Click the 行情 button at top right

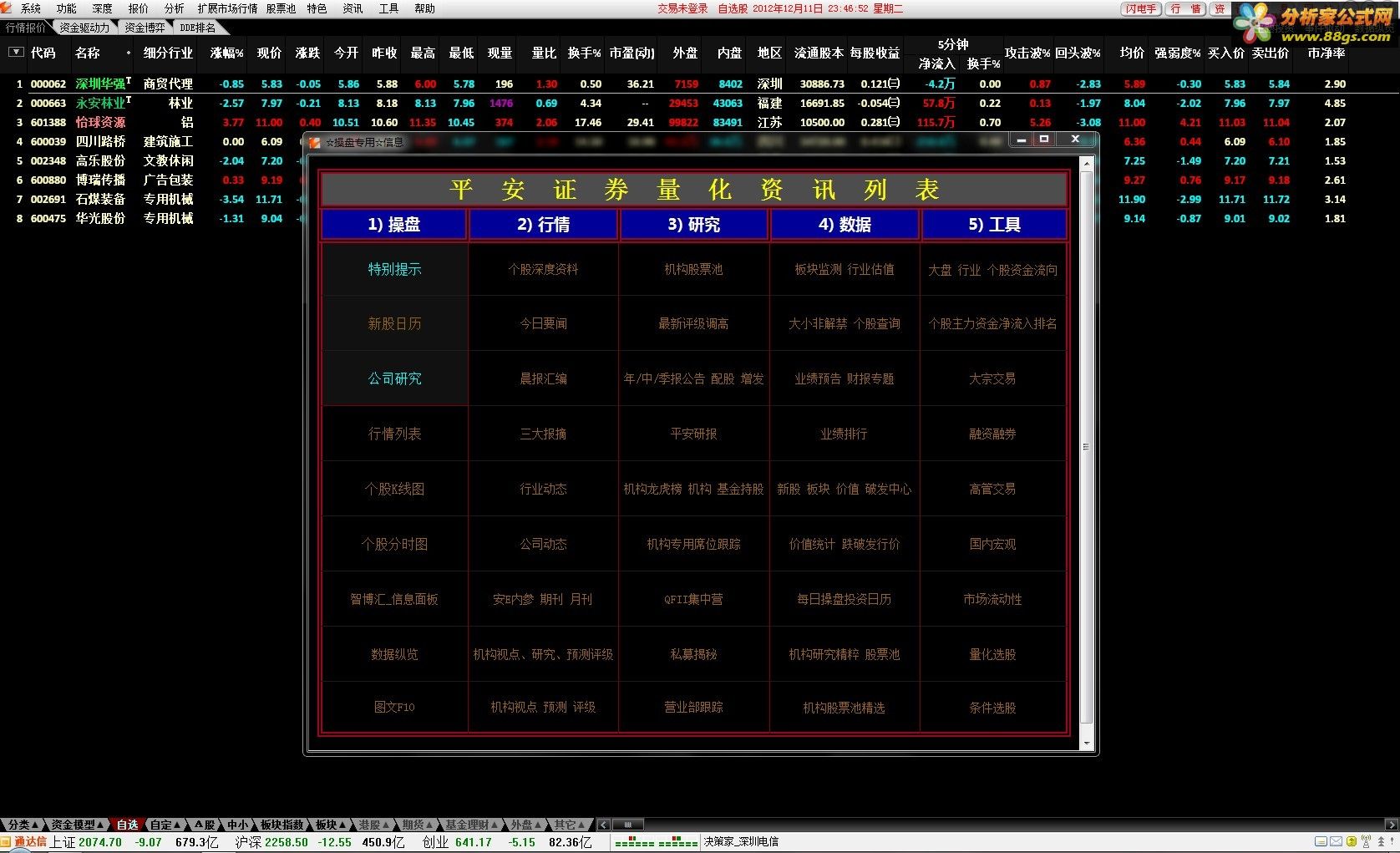point(1185,8)
